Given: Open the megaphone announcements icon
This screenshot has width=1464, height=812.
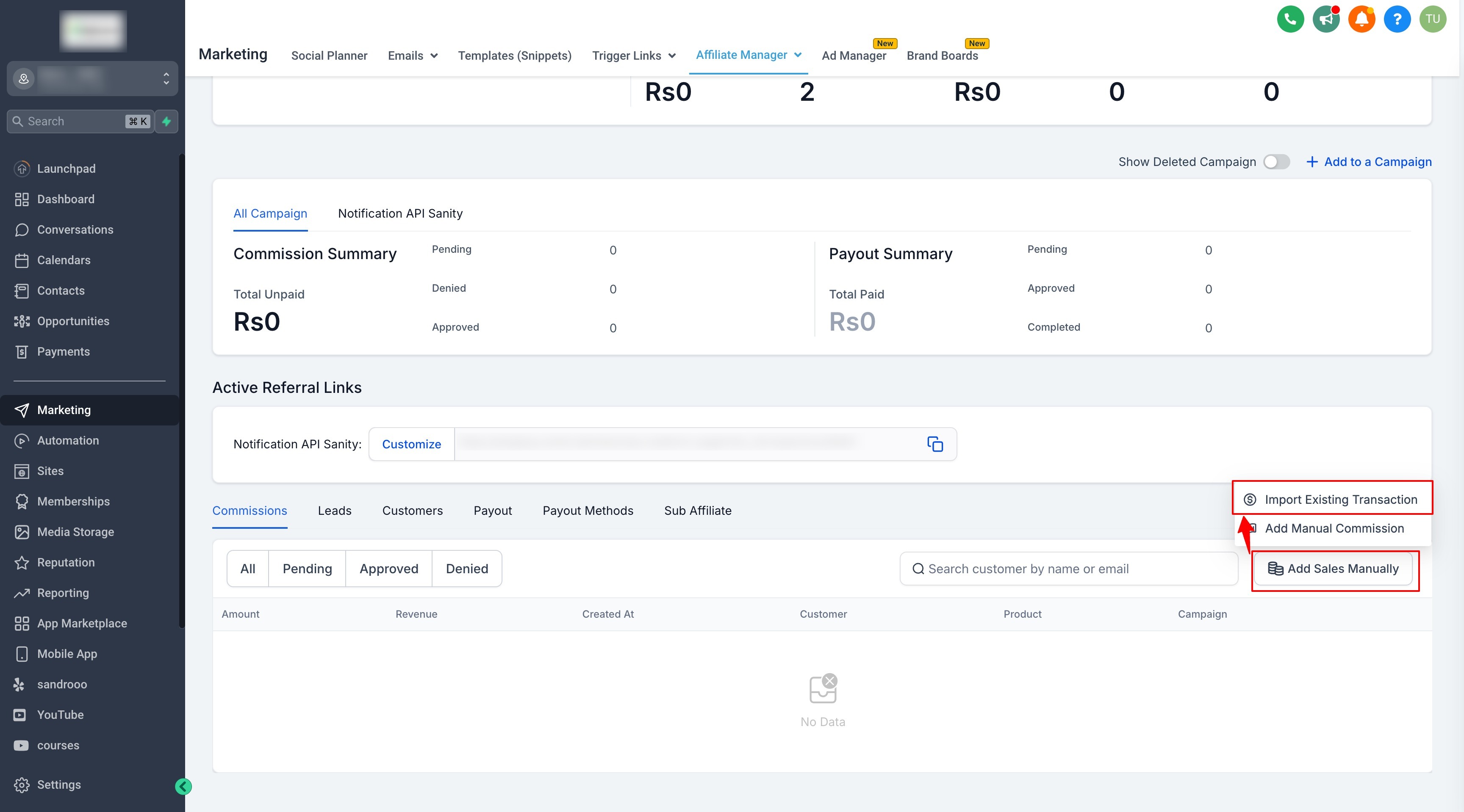Looking at the screenshot, I should tap(1326, 19).
